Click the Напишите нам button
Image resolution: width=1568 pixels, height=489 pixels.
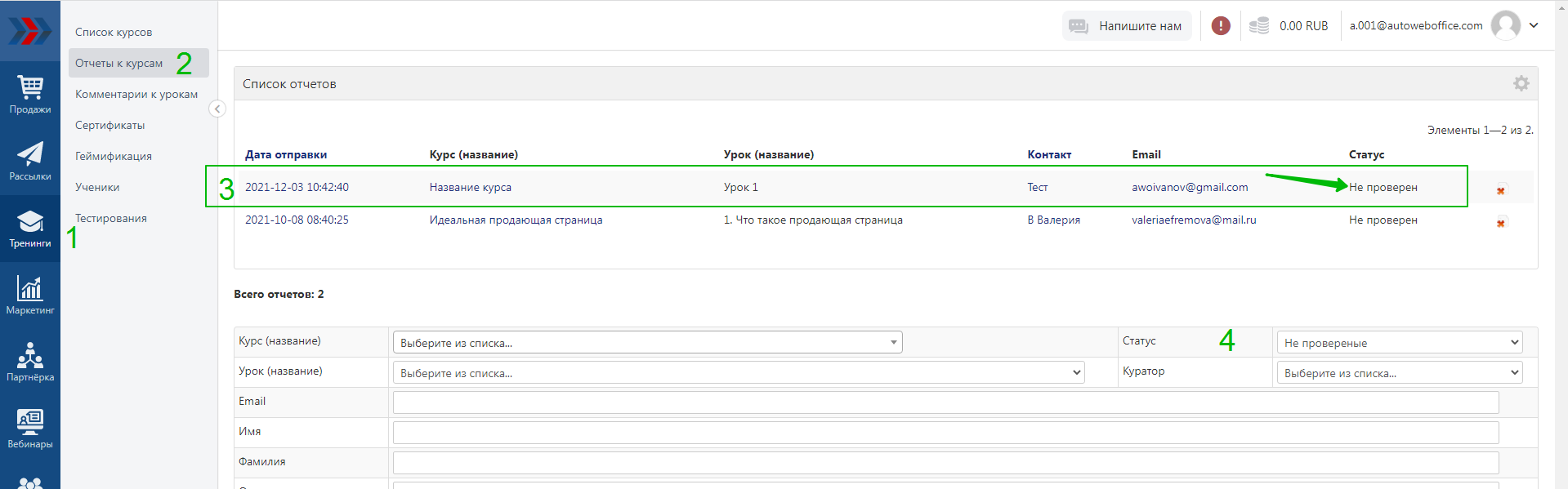click(x=1127, y=26)
